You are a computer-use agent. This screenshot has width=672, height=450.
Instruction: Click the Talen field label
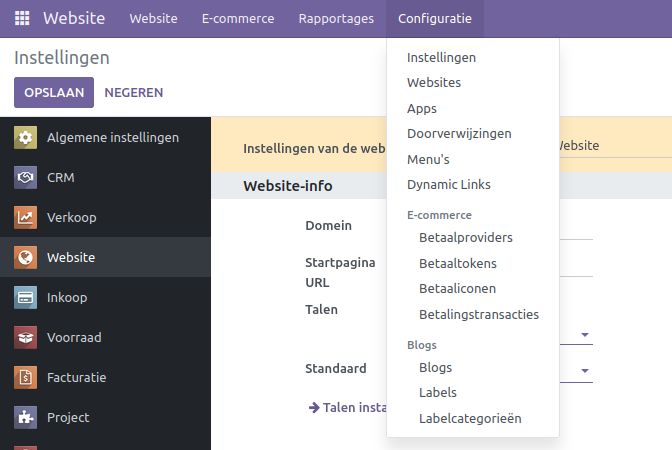[x=321, y=309]
